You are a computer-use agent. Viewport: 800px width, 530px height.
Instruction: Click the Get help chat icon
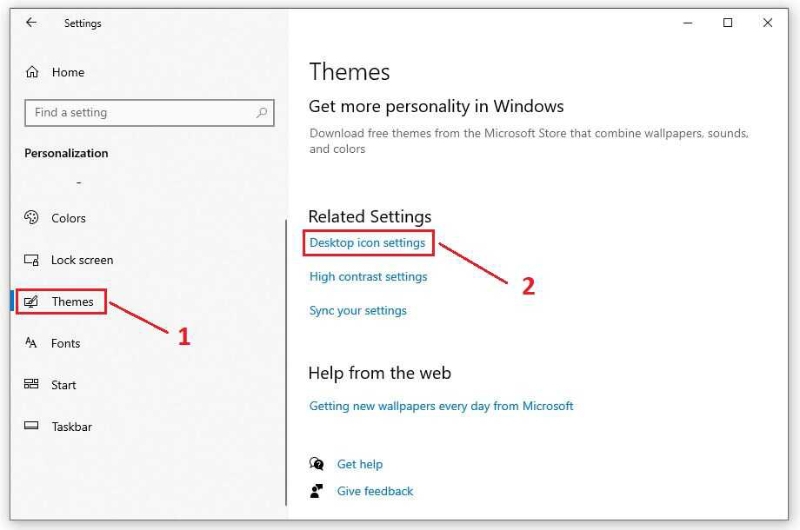pyautogui.click(x=316, y=463)
